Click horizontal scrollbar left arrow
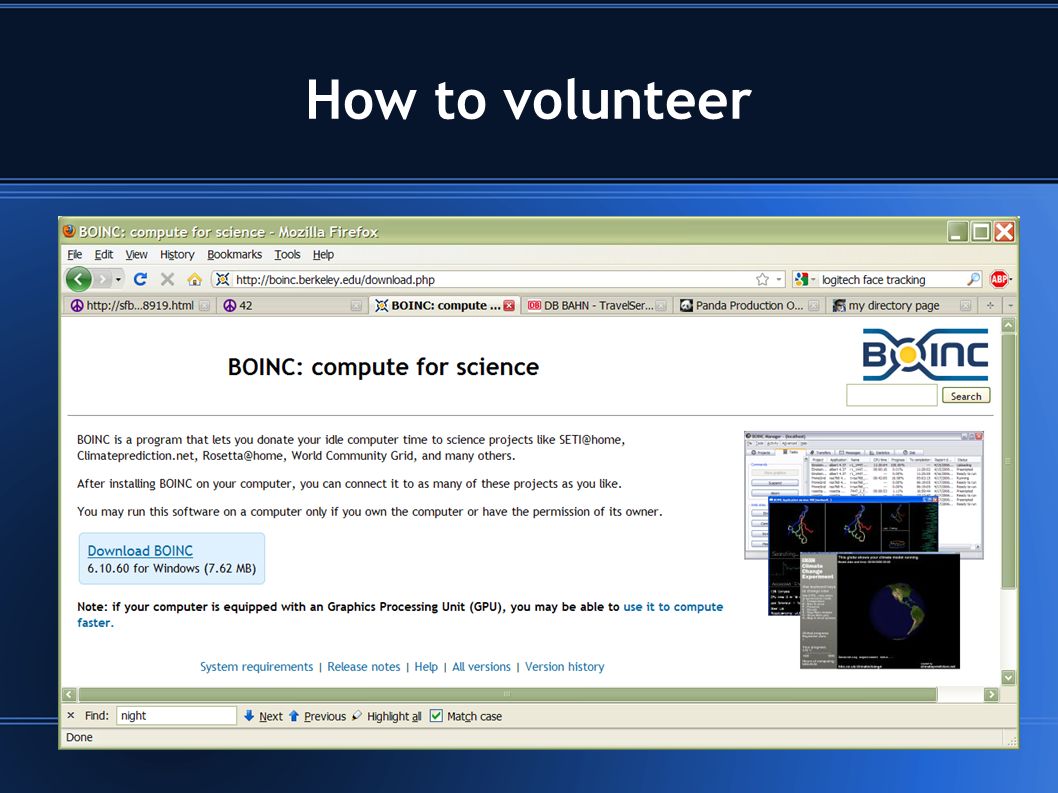 point(69,694)
